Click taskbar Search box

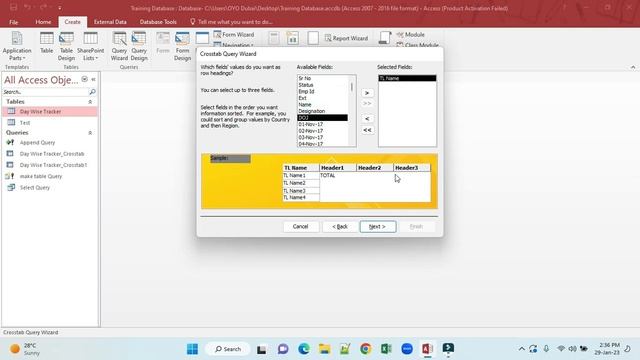[x=228, y=349]
